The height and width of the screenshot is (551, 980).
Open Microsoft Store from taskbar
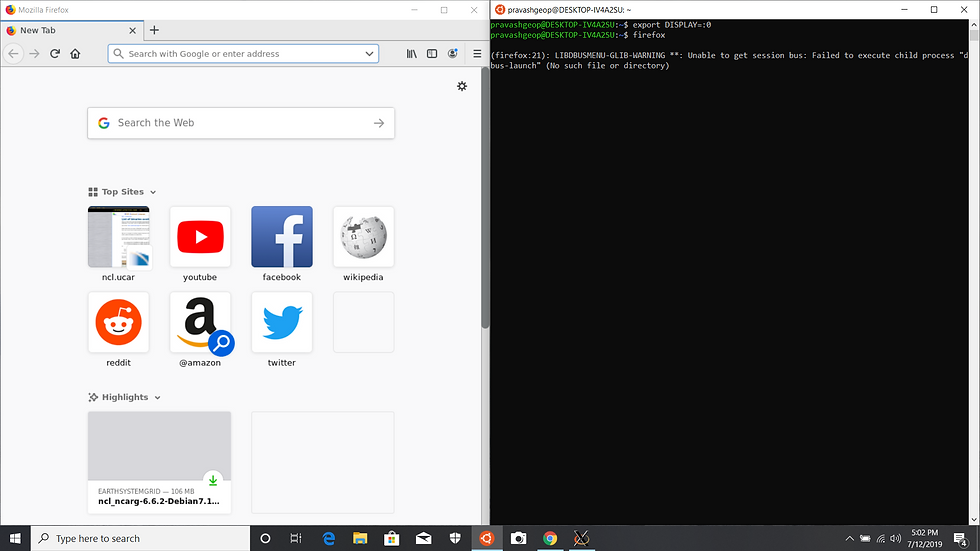392,539
